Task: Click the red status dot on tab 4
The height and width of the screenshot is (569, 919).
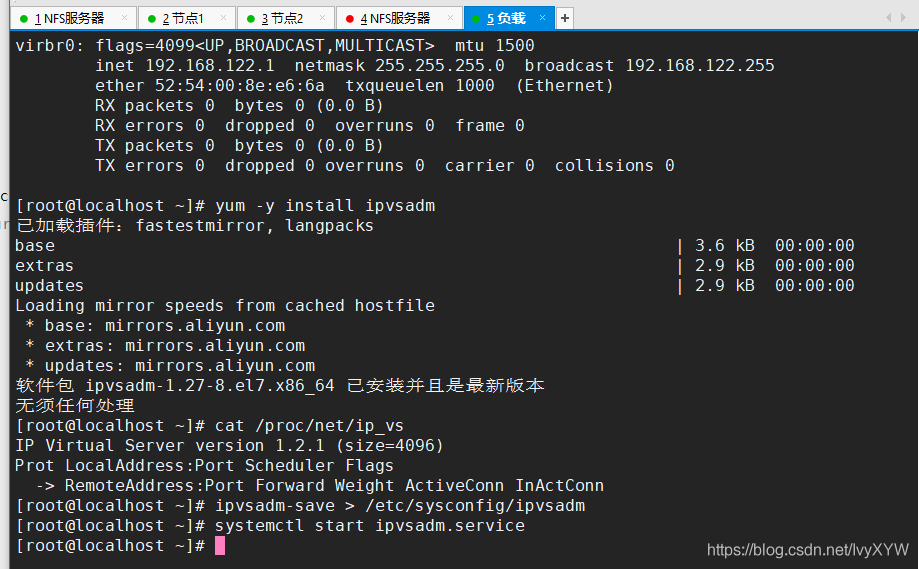Action: click(x=350, y=19)
